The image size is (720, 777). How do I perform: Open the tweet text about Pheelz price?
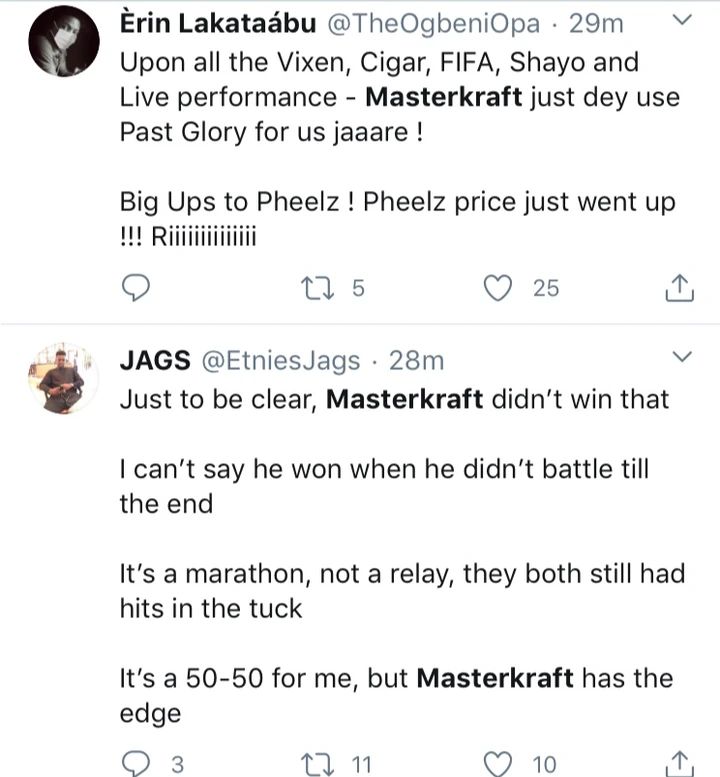tap(398, 202)
